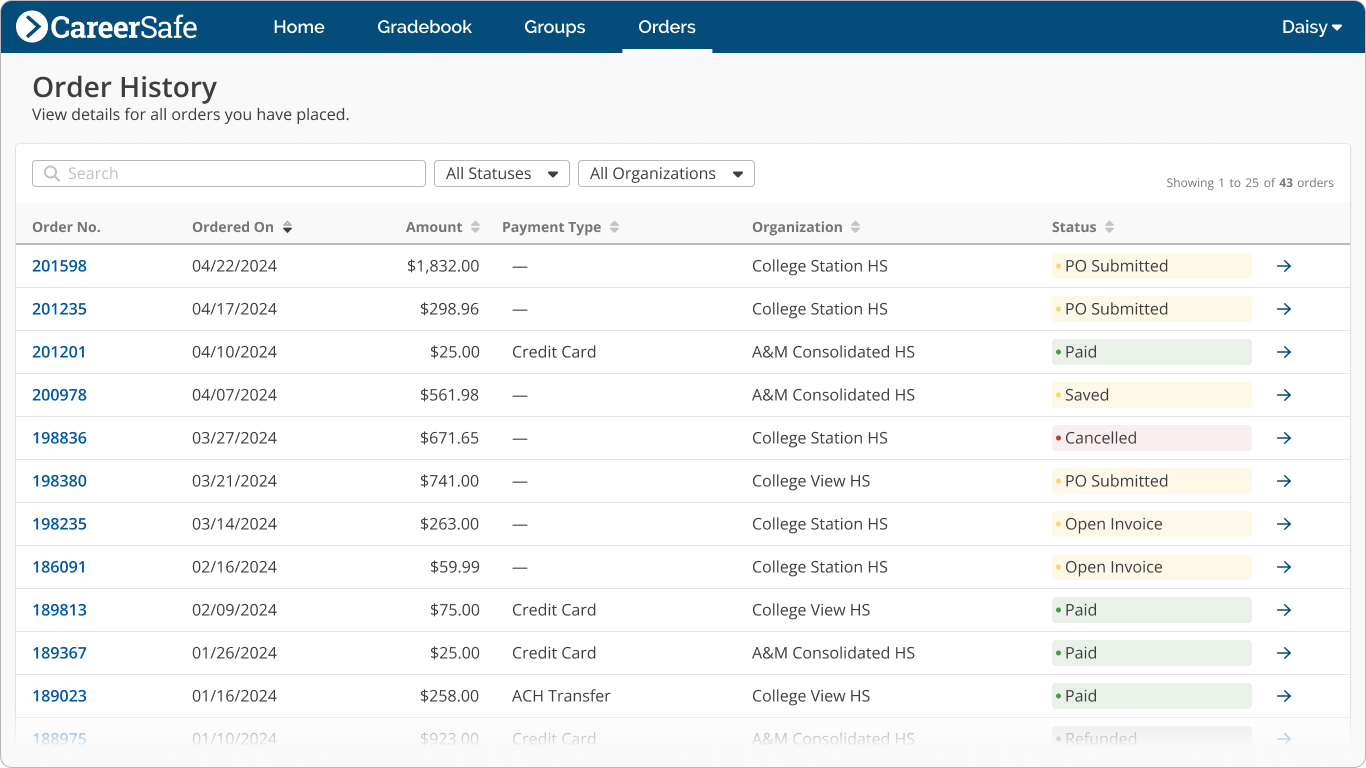This screenshot has width=1366, height=768.
Task: Sort orders by the Ordered On column arrows
Action: point(287,227)
